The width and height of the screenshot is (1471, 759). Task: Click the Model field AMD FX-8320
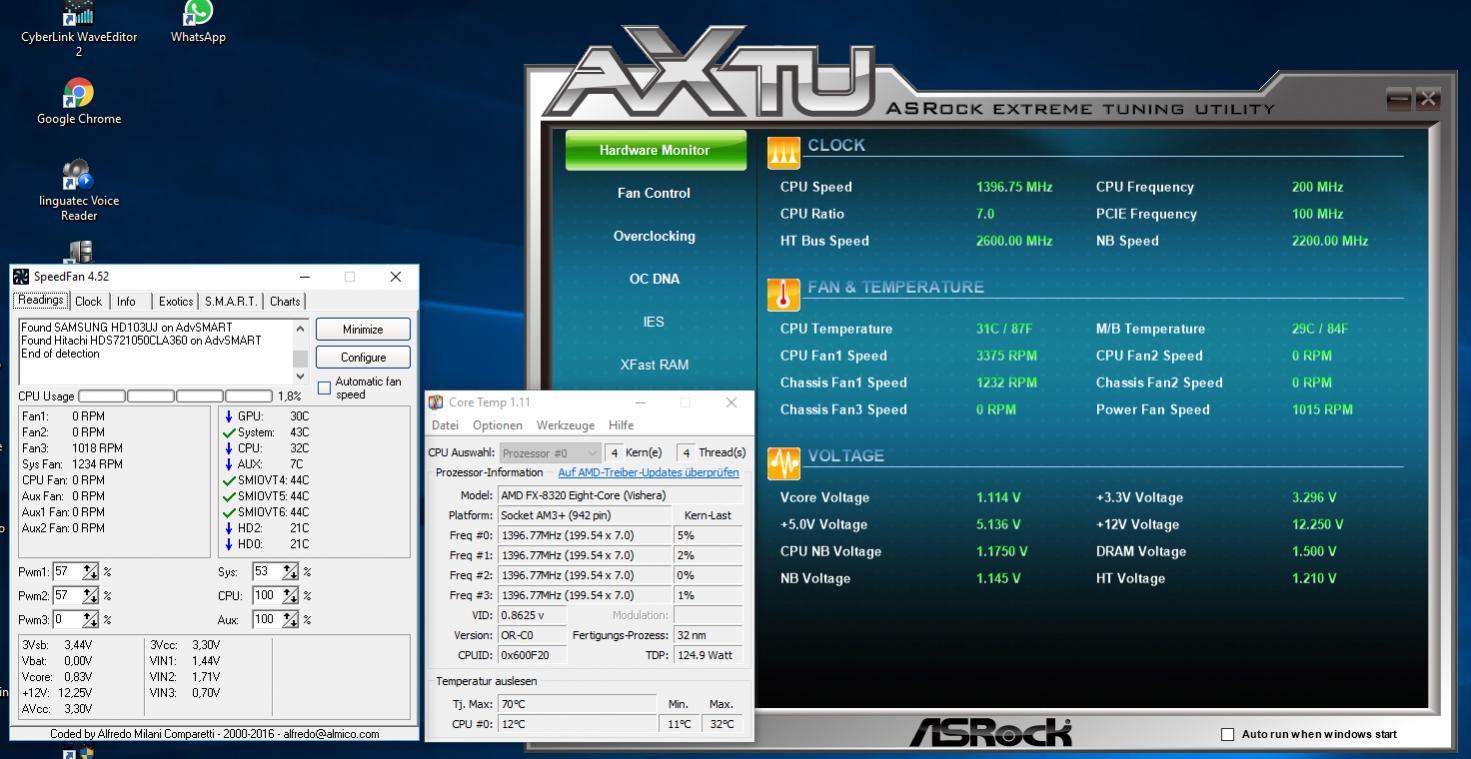620,495
